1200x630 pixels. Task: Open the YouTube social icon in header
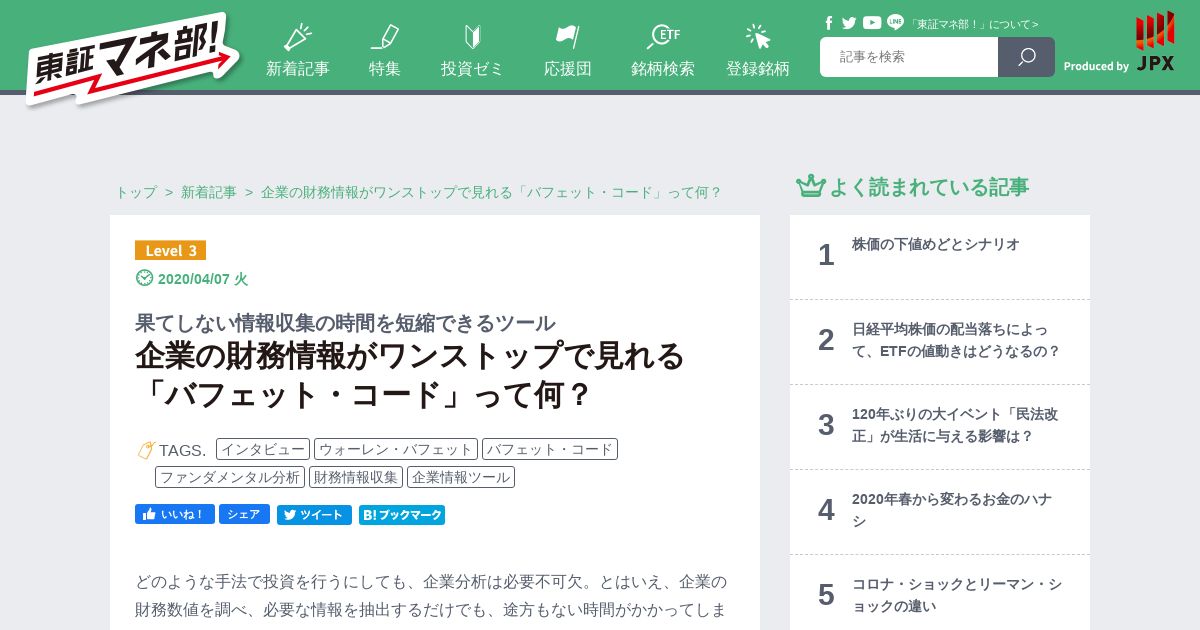[x=872, y=23]
